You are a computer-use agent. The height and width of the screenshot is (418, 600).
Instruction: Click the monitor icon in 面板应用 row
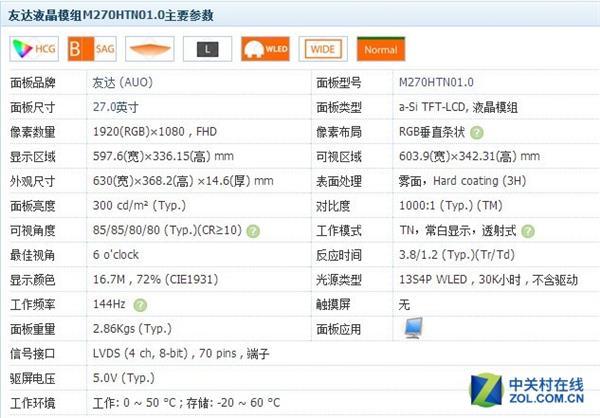[x=412, y=327]
